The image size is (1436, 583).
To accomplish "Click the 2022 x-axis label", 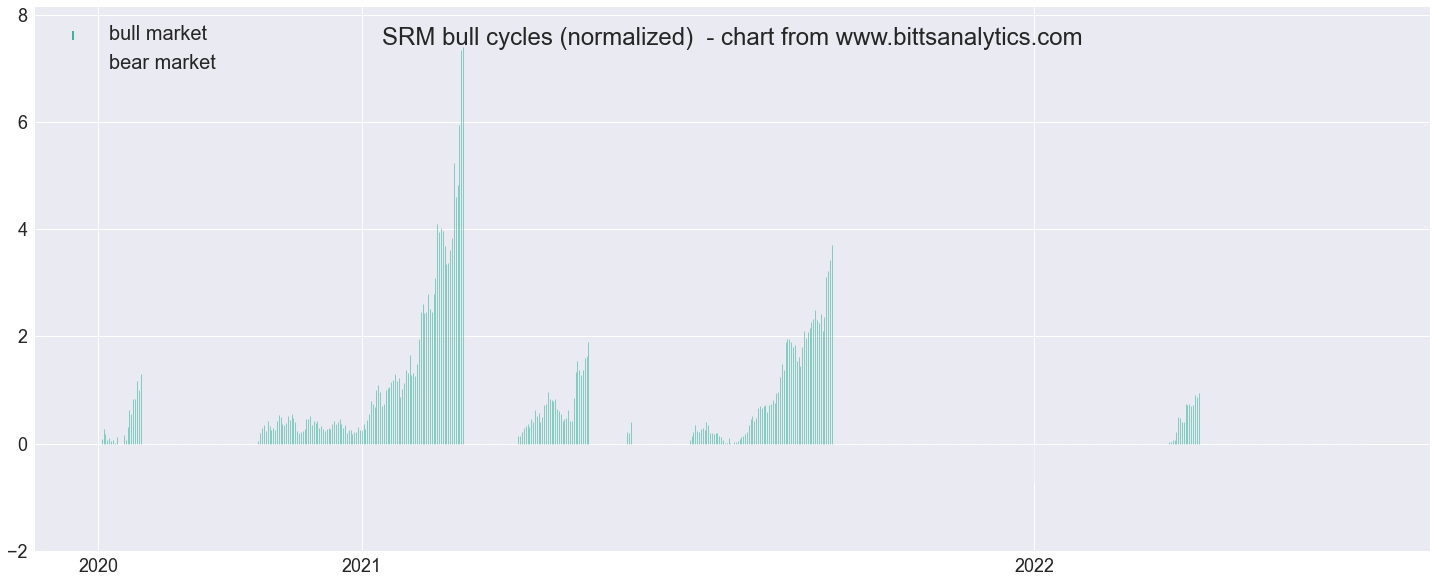I will point(1034,566).
